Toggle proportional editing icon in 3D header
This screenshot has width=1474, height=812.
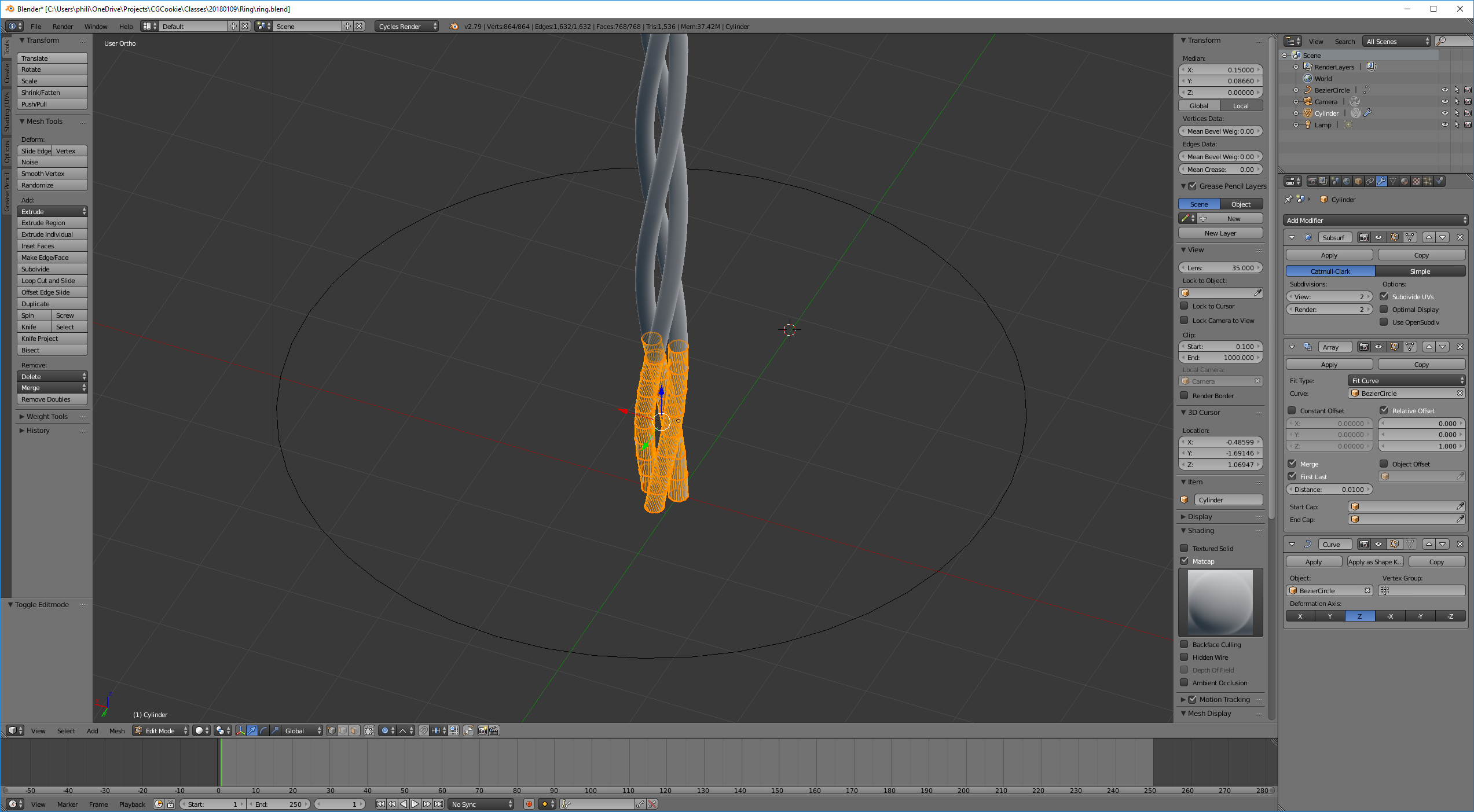(385, 730)
